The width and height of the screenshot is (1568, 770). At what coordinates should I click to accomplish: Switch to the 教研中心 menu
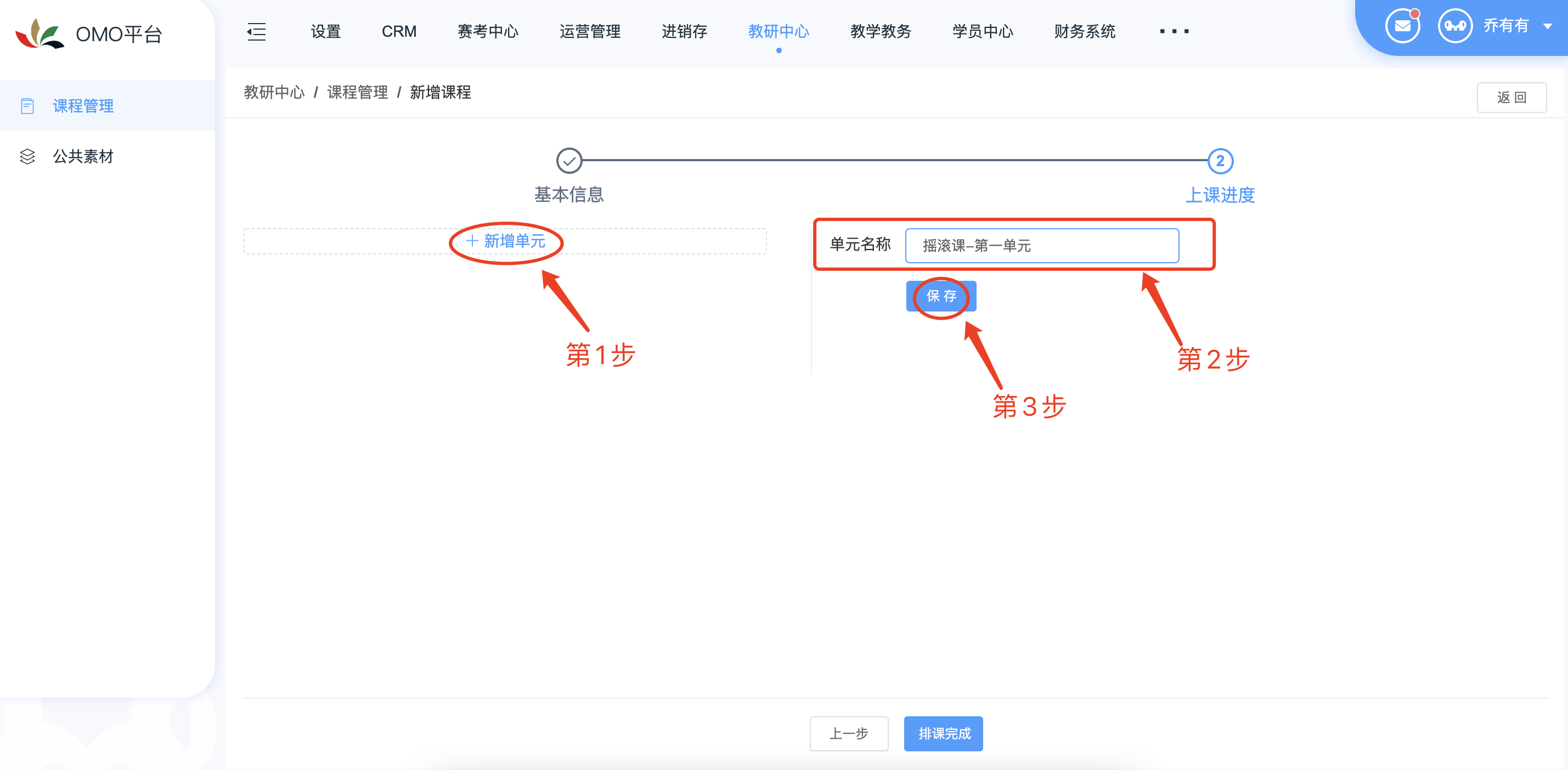pos(779,31)
